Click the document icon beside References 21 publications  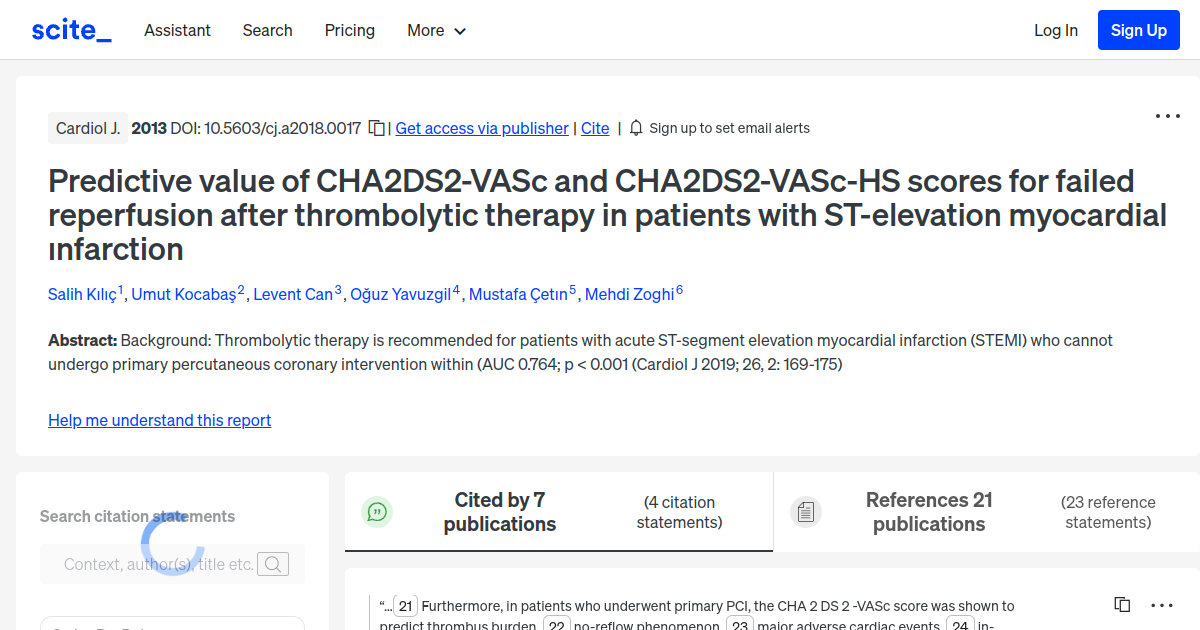tap(806, 511)
